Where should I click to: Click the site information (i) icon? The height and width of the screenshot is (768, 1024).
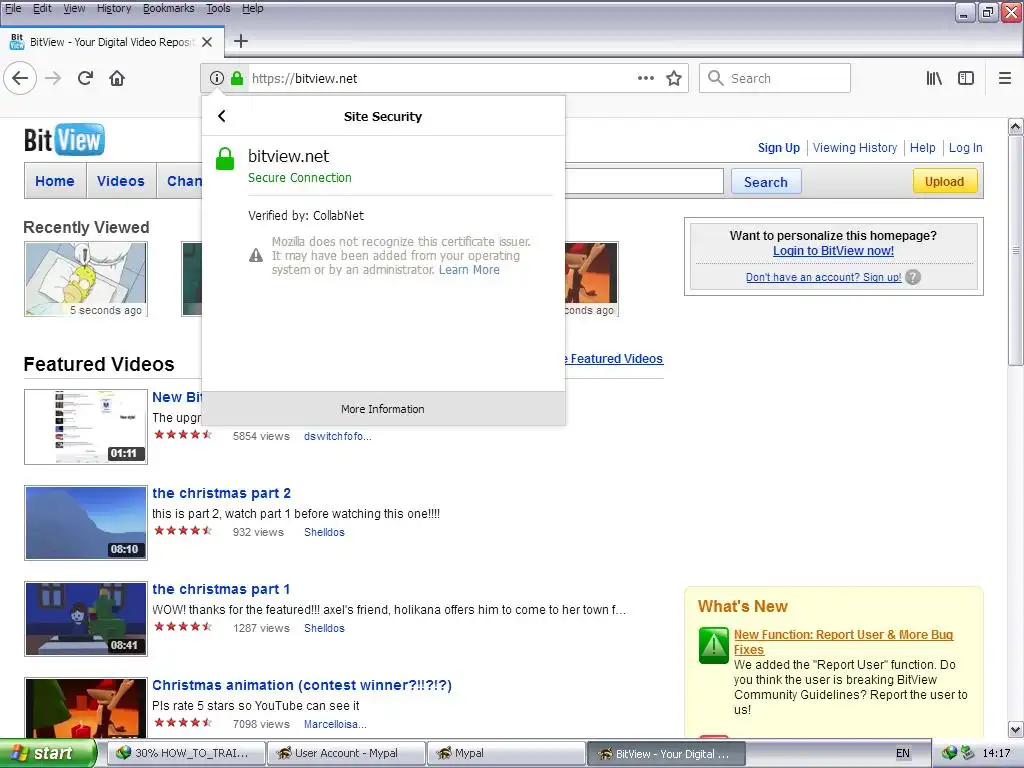click(216, 78)
